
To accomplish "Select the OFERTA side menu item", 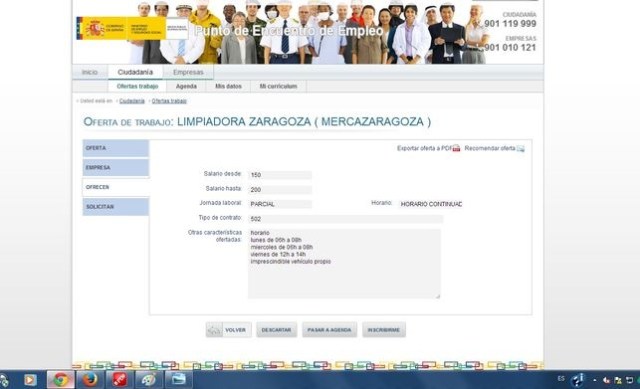I will click(x=116, y=148).
